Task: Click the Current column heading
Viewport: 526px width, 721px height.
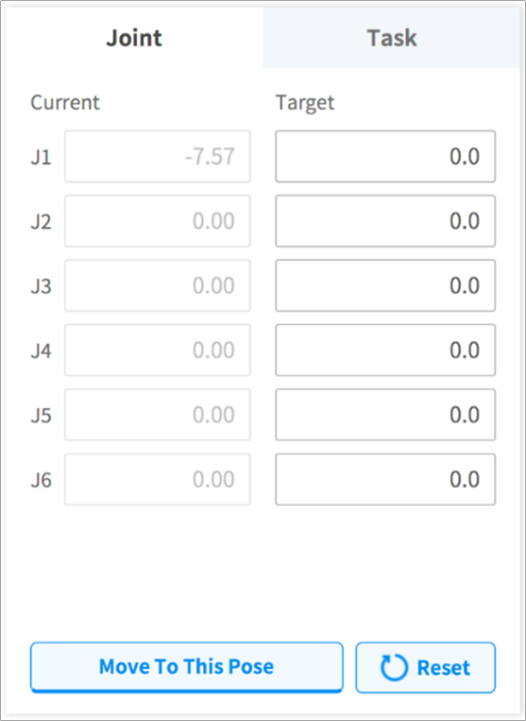Action: [x=65, y=103]
